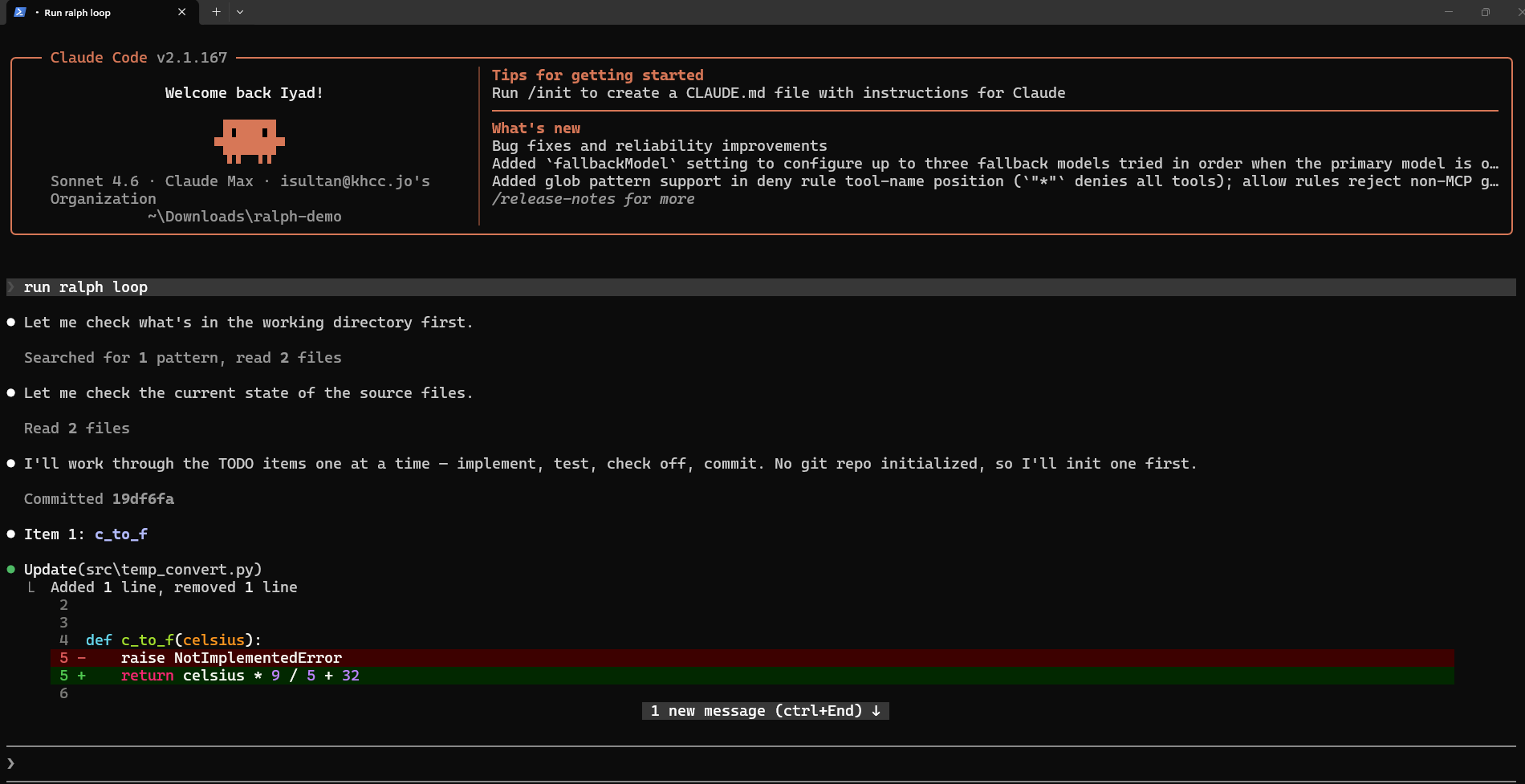The image size is (1525, 784).
Task: Click 'Added 1 line, removed 1 line' summary
Action: [174, 587]
